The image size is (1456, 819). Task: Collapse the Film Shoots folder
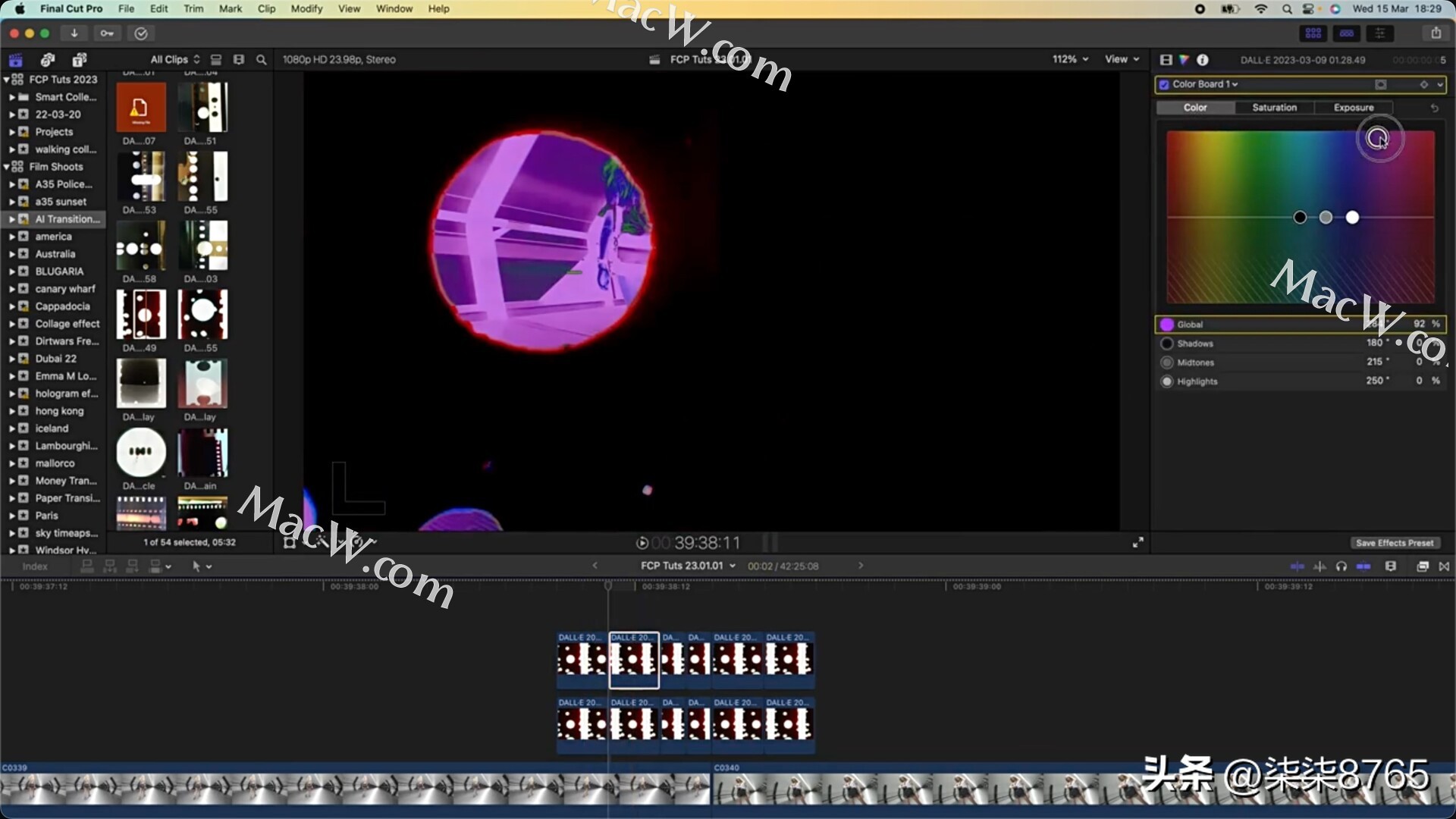coord(6,167)
